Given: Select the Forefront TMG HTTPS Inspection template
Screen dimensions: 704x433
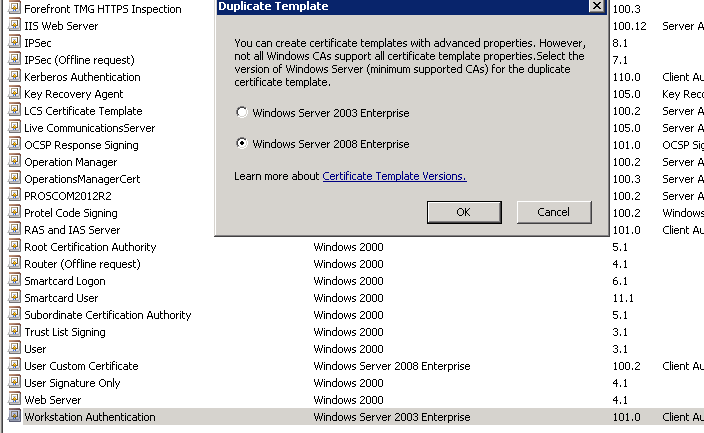Looking at the screenshot, I should point(102,9).
